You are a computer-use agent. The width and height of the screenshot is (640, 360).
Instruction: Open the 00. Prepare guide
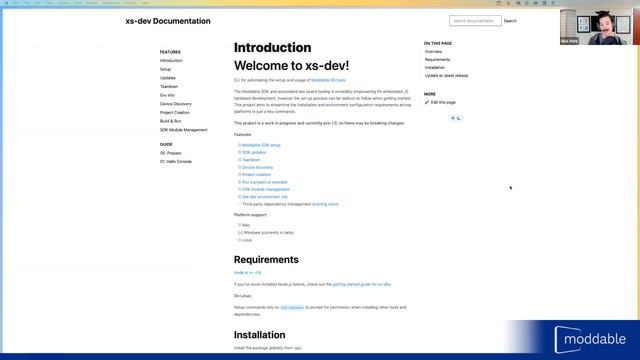pyautogui.click(x=171, y=153)
